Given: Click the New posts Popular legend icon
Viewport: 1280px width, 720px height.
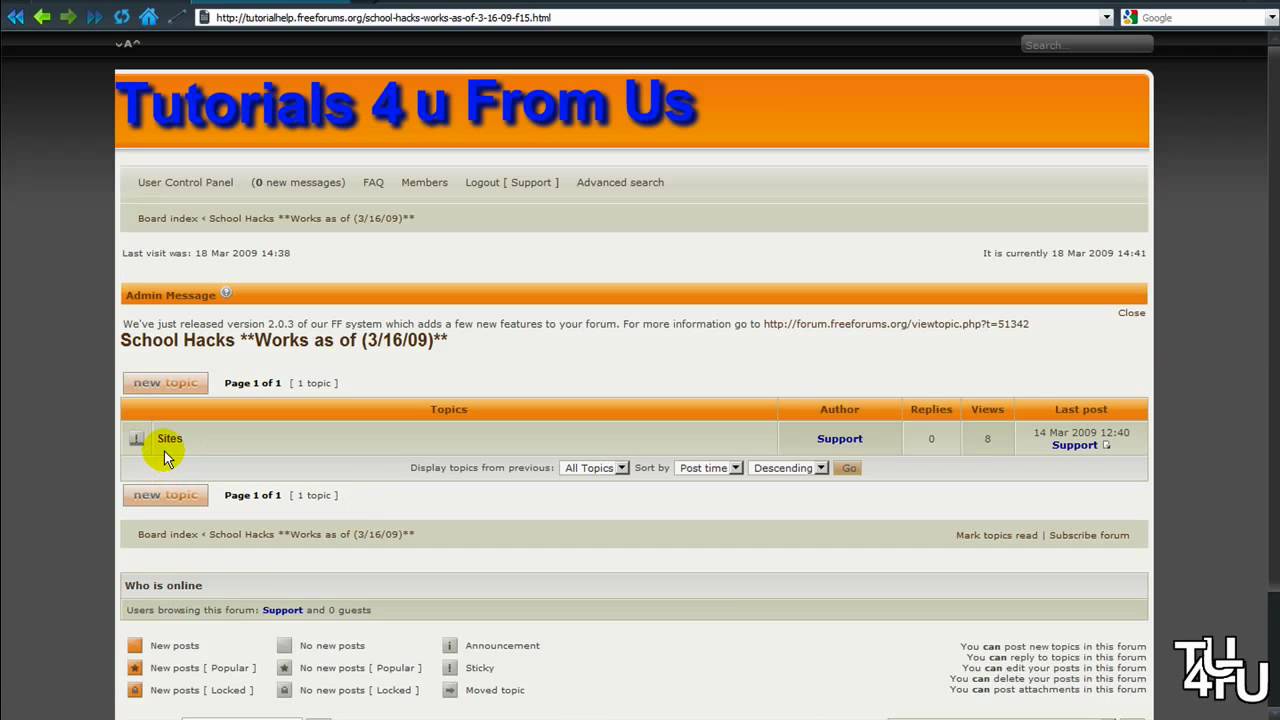Looking at the screenshot, I should [x=135, y=668].
